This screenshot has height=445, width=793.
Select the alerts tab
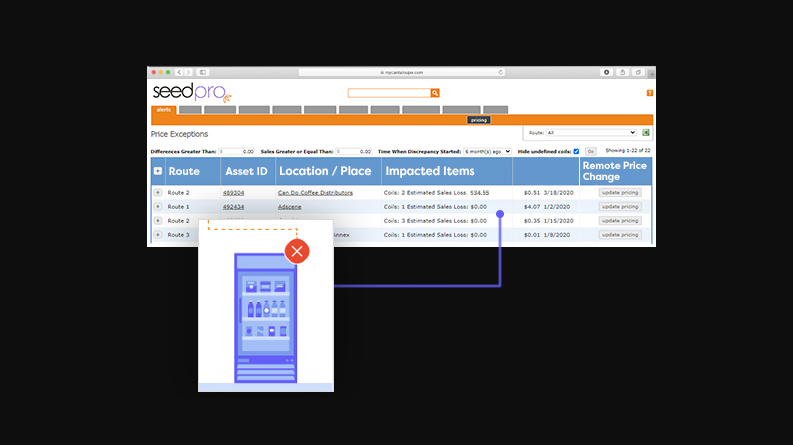pyautogui.click(x=163, y=109)
